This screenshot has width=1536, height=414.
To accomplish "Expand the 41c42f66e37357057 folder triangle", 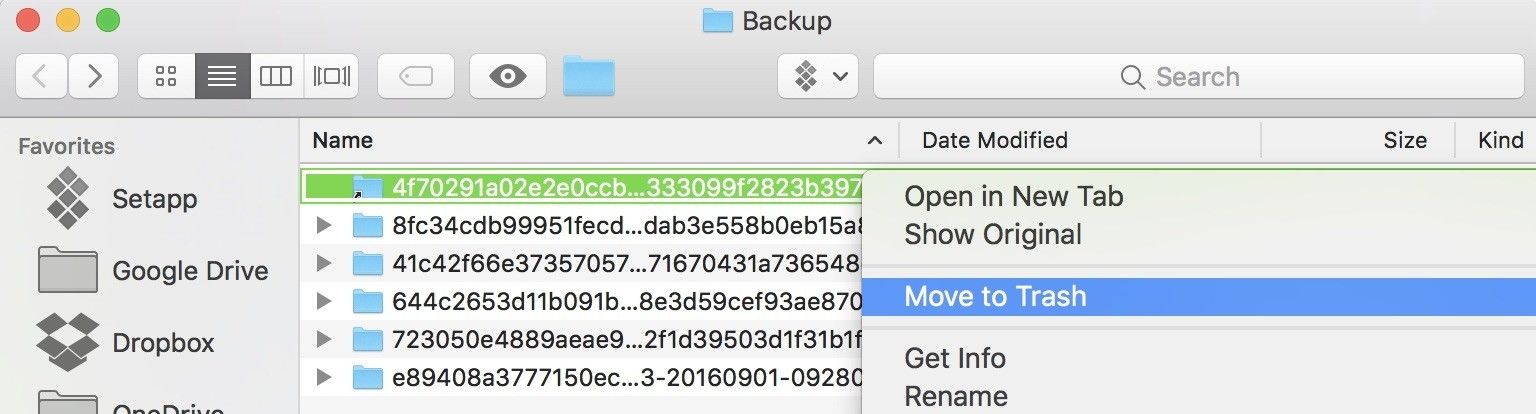I will click(322, 263).
